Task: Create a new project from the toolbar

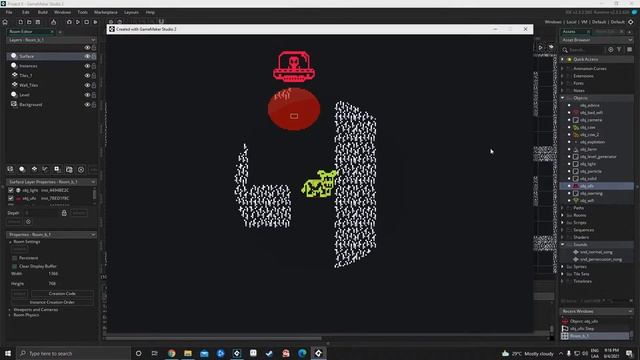Action: (x=20, y=22)
